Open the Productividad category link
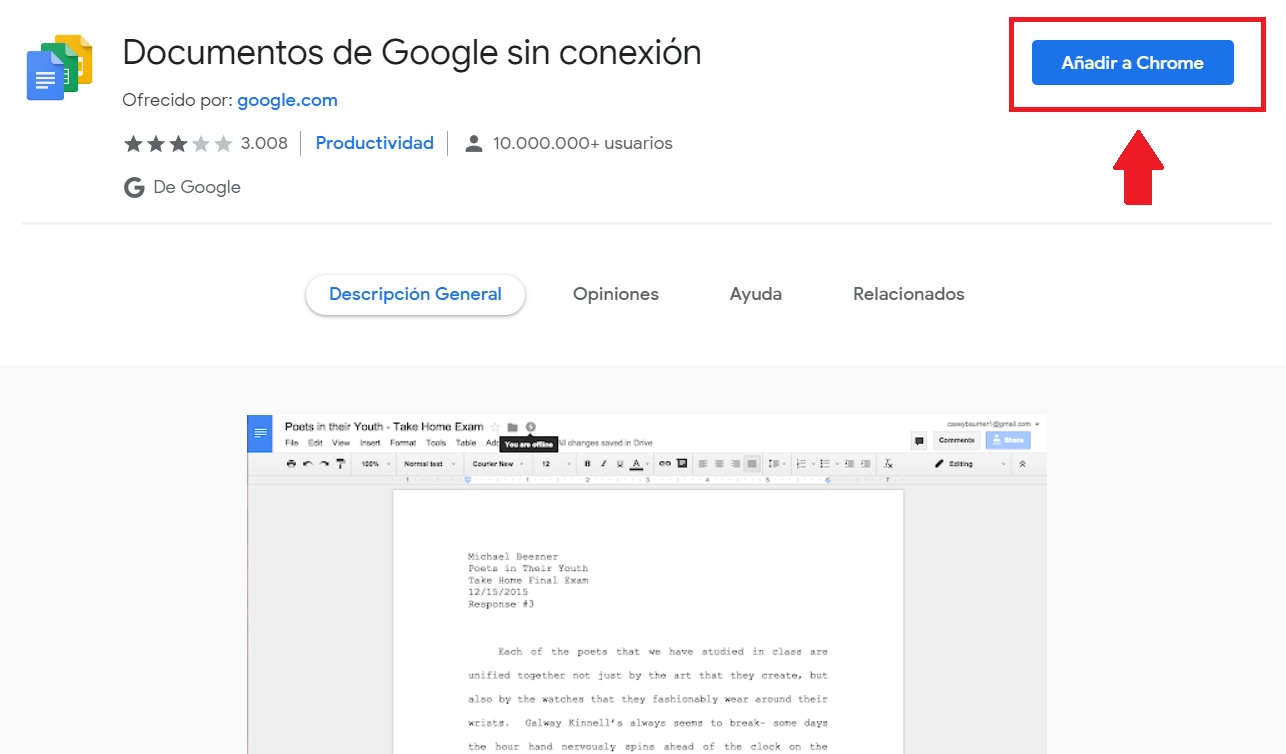The height and width of the screenshot is (754, 1286). click(x=374, y=143)
